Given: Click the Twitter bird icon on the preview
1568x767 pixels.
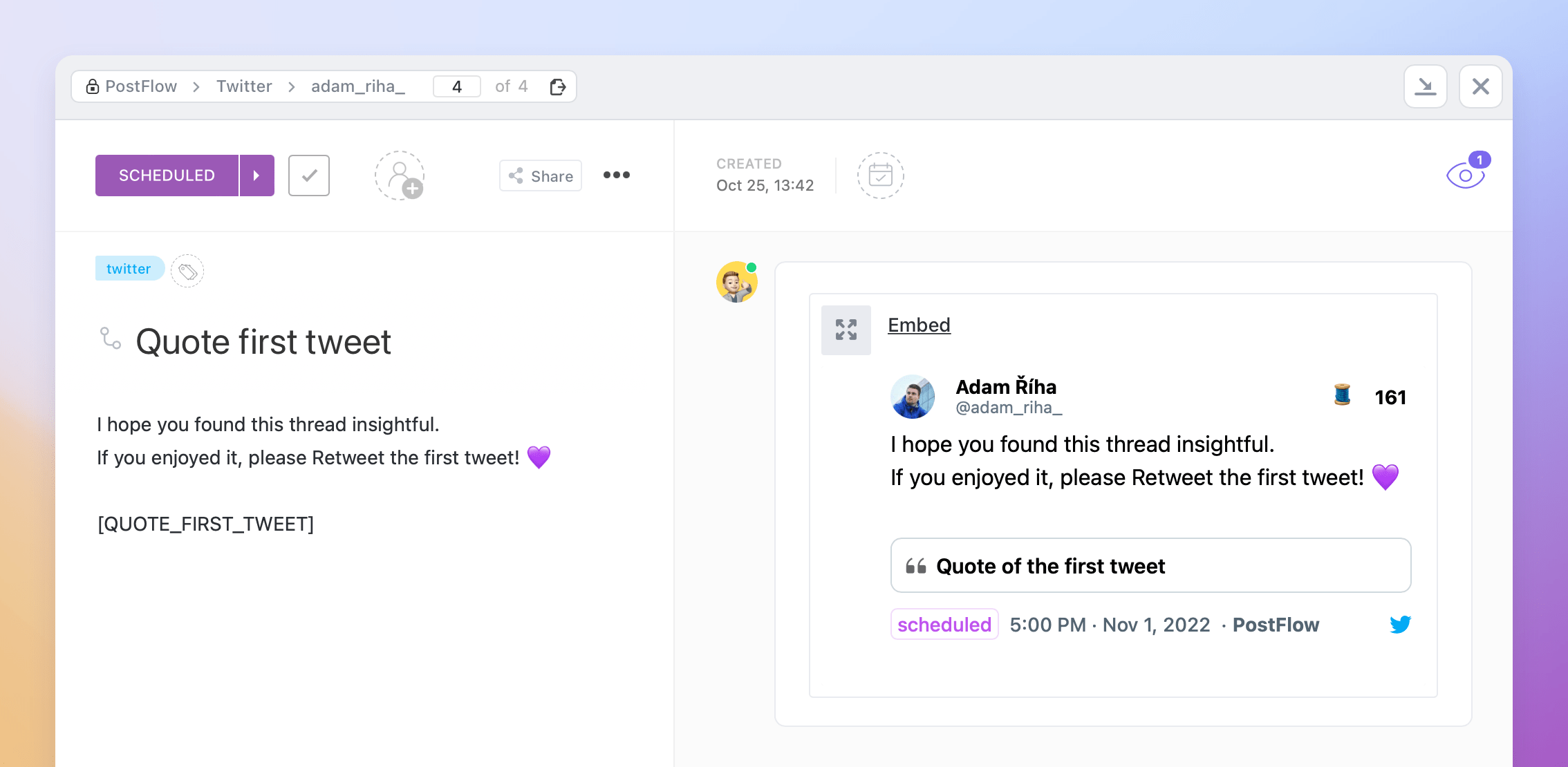Looking at the screenshot, I should [1400, 624].
